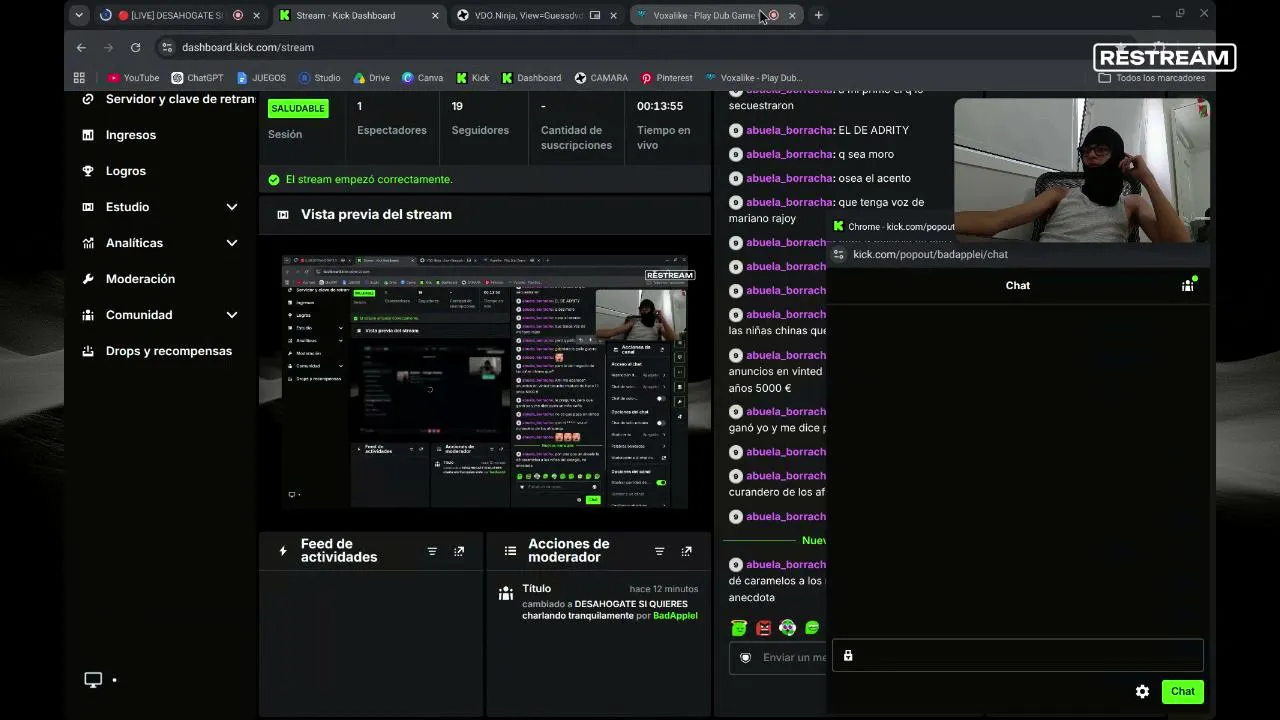Screen dimensions: 1280x720
Task: Click the SALUDABLE session status badge
Action: (298, 108)
